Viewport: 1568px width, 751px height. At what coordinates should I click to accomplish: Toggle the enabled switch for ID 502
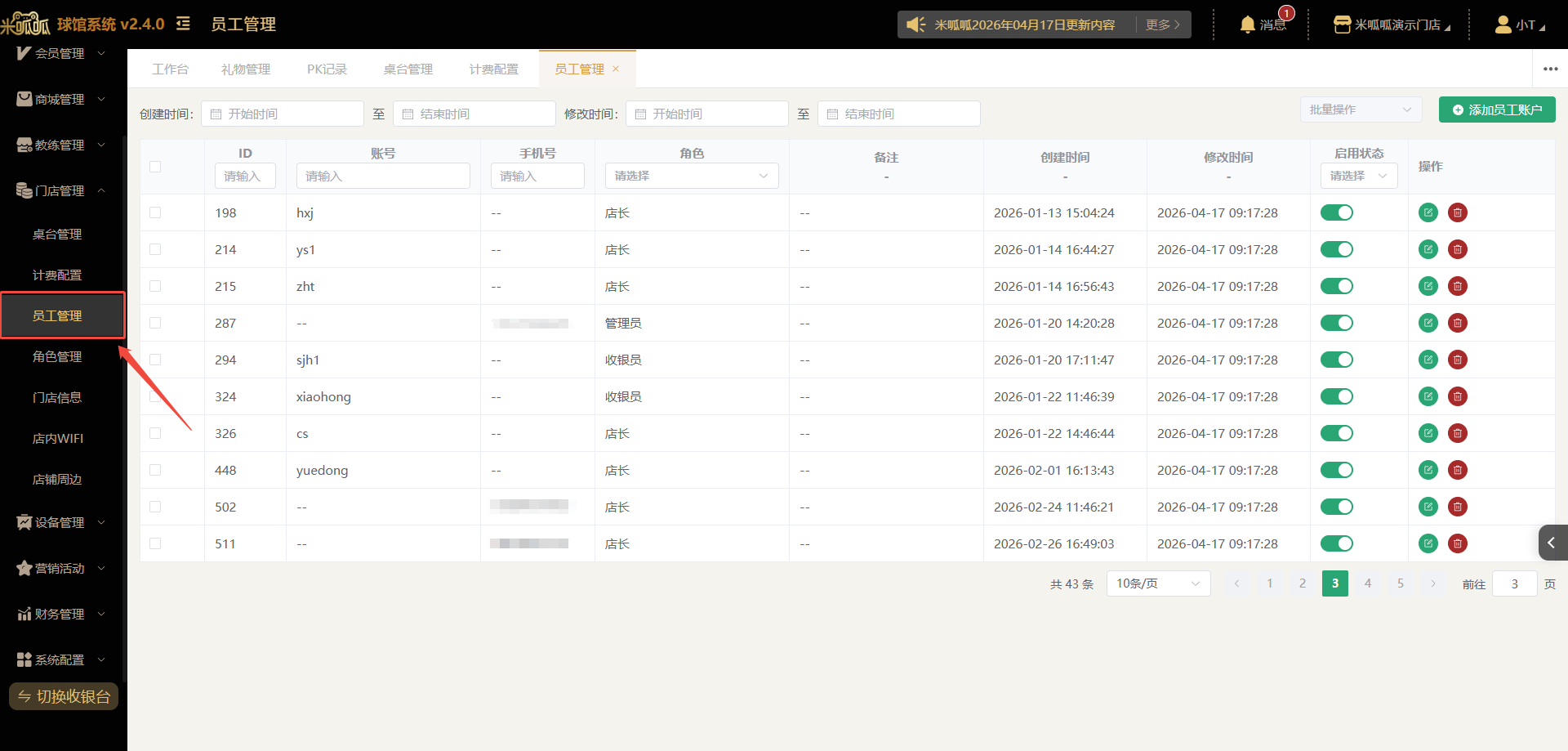[x=1337, y=507]
